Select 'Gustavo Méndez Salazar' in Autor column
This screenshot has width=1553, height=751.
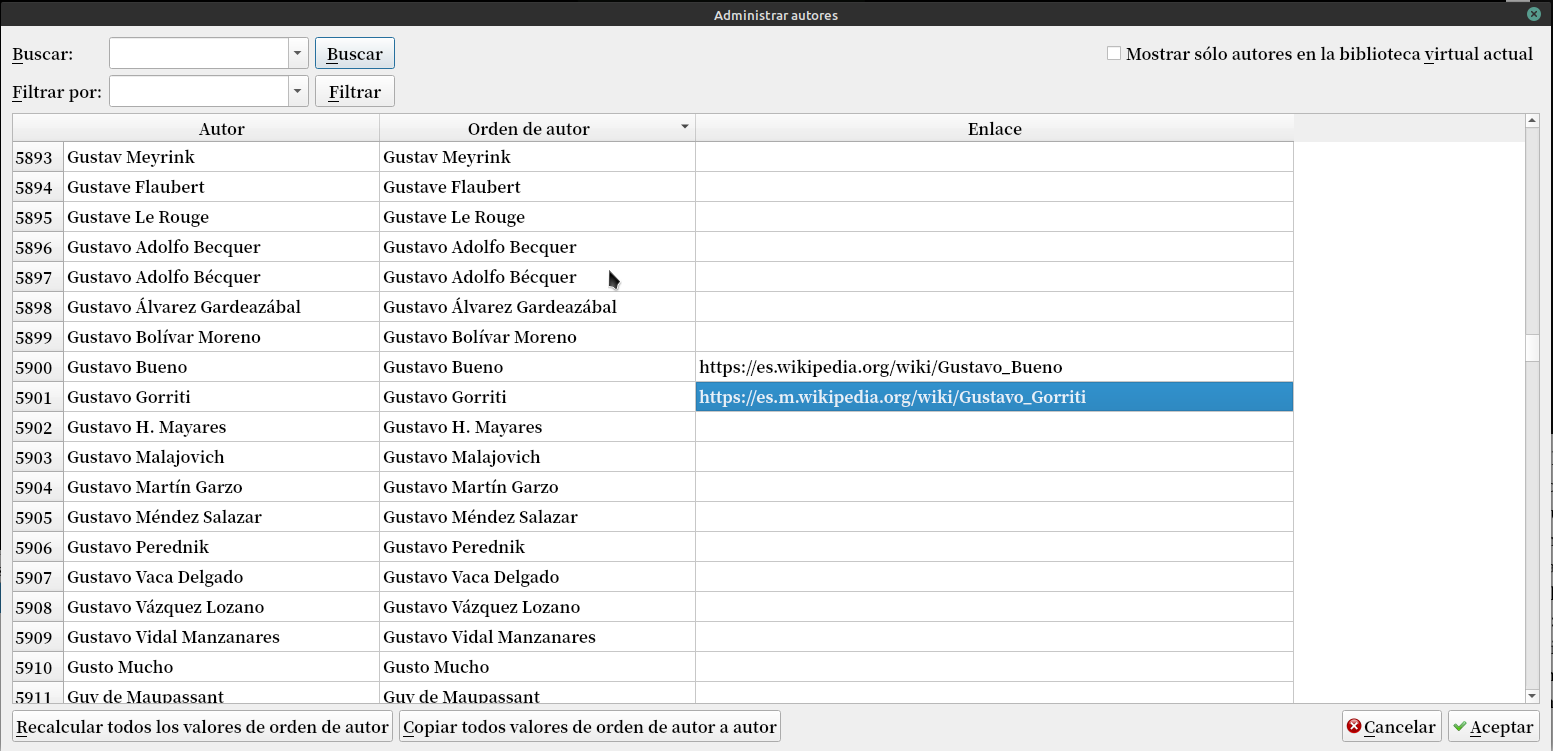(x=221, y=517)
